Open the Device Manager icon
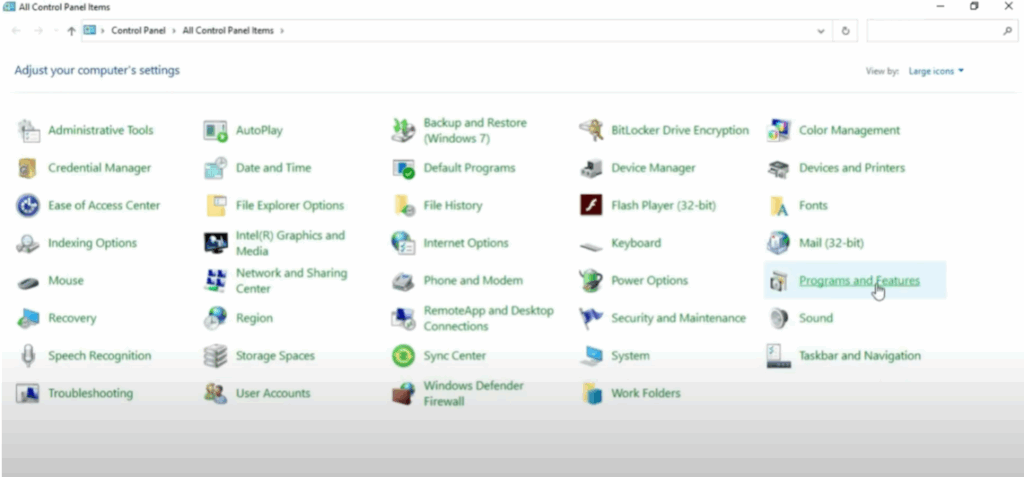The image size is (1024, 477). coord(590,168)
